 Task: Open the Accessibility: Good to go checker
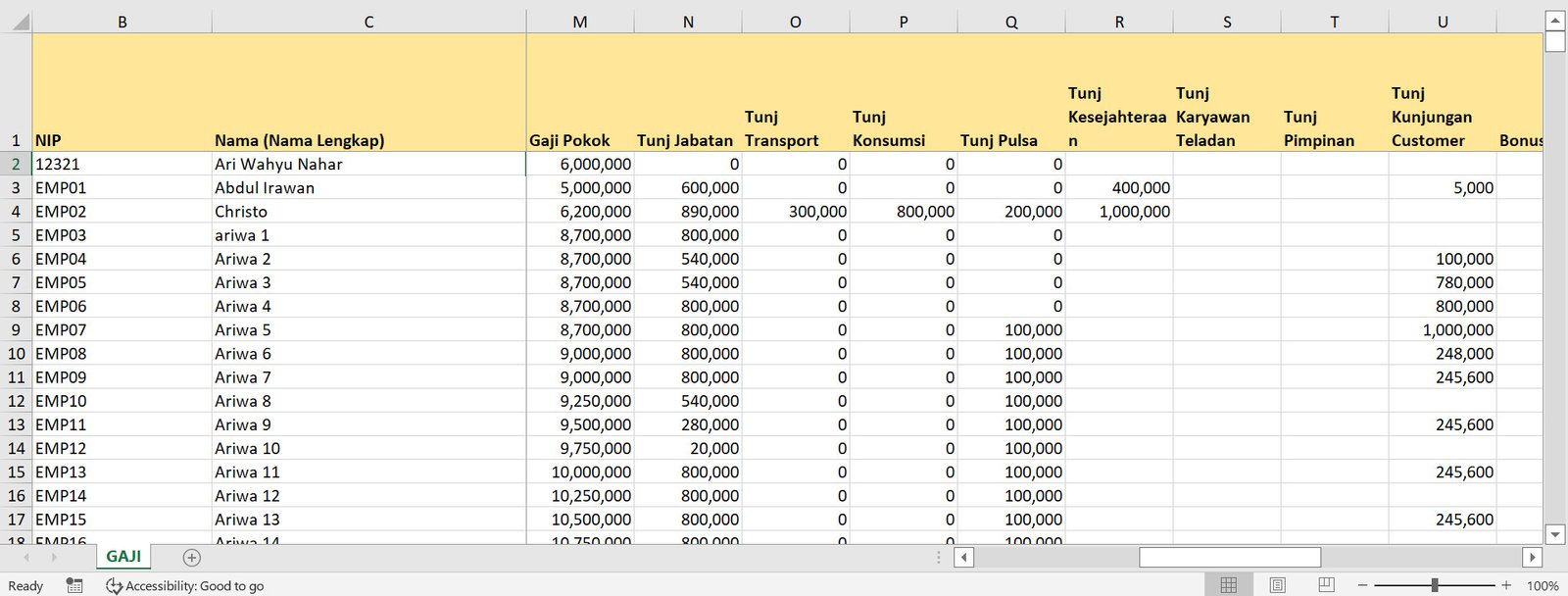point(185,586)
